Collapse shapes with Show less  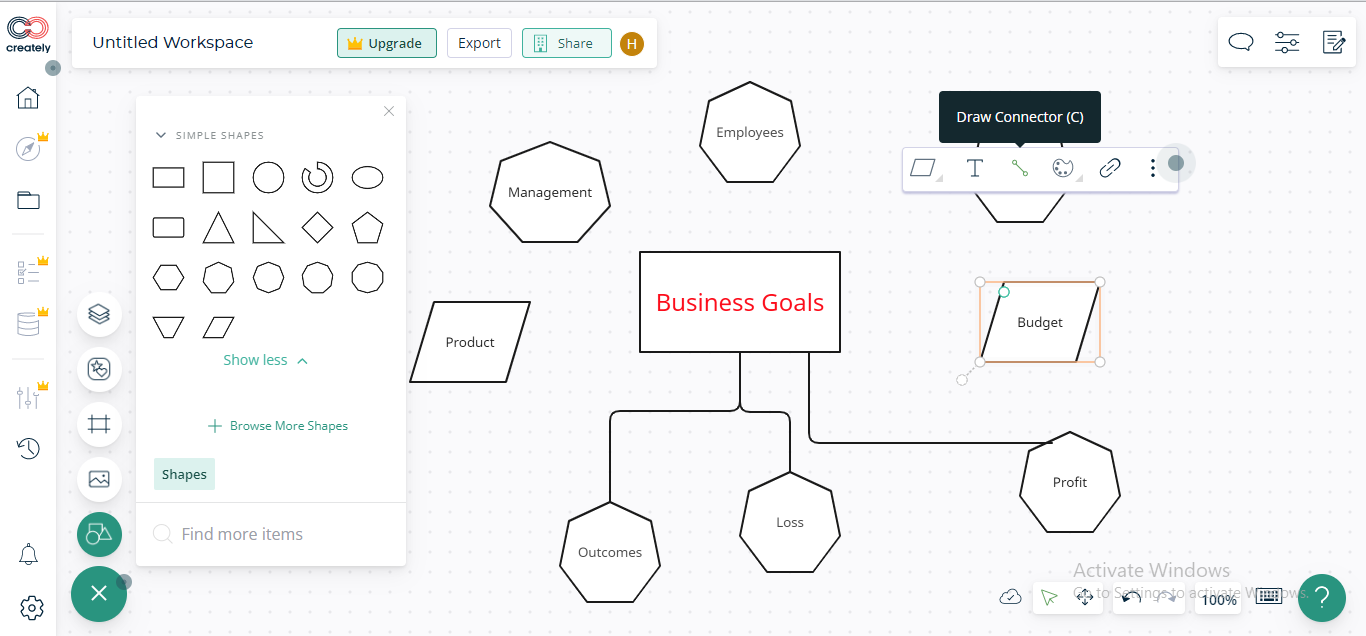point(265,360)
